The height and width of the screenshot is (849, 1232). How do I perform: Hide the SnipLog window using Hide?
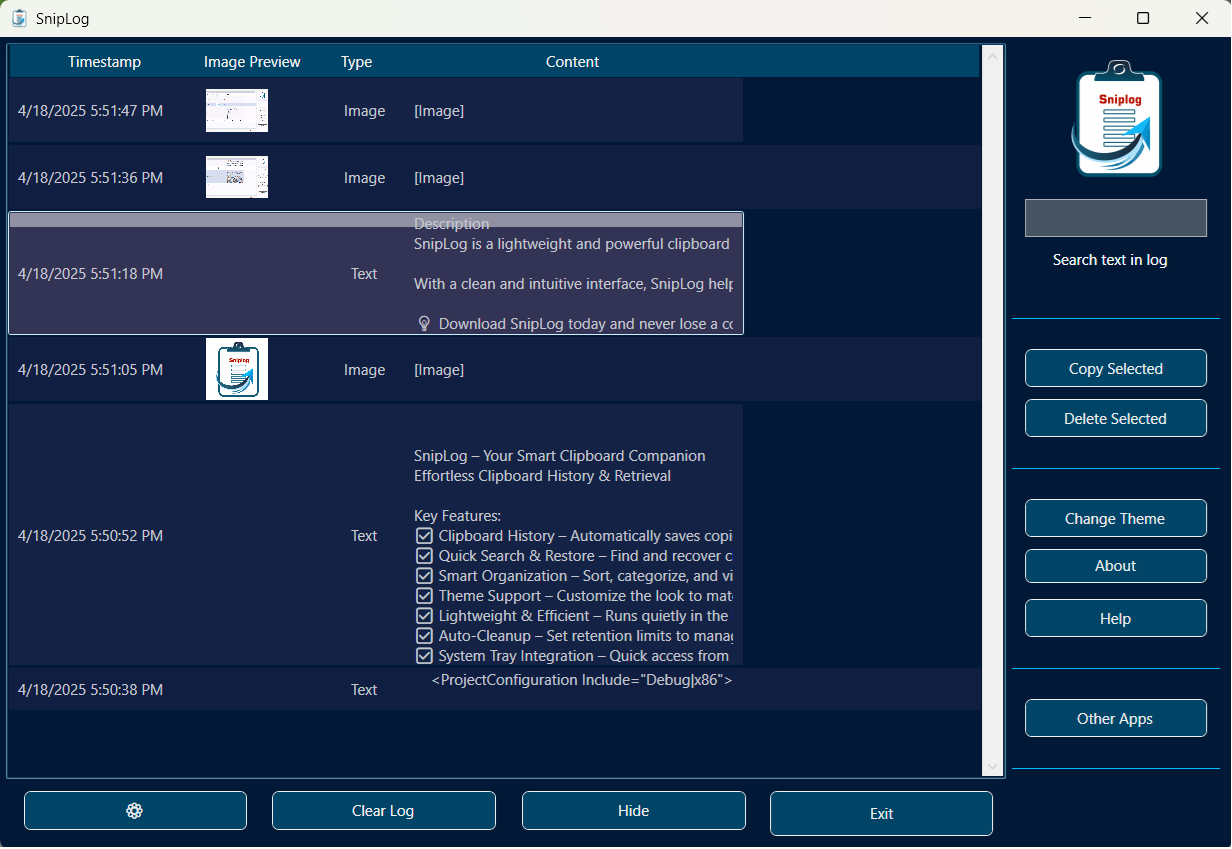click(x=634, y=811)
